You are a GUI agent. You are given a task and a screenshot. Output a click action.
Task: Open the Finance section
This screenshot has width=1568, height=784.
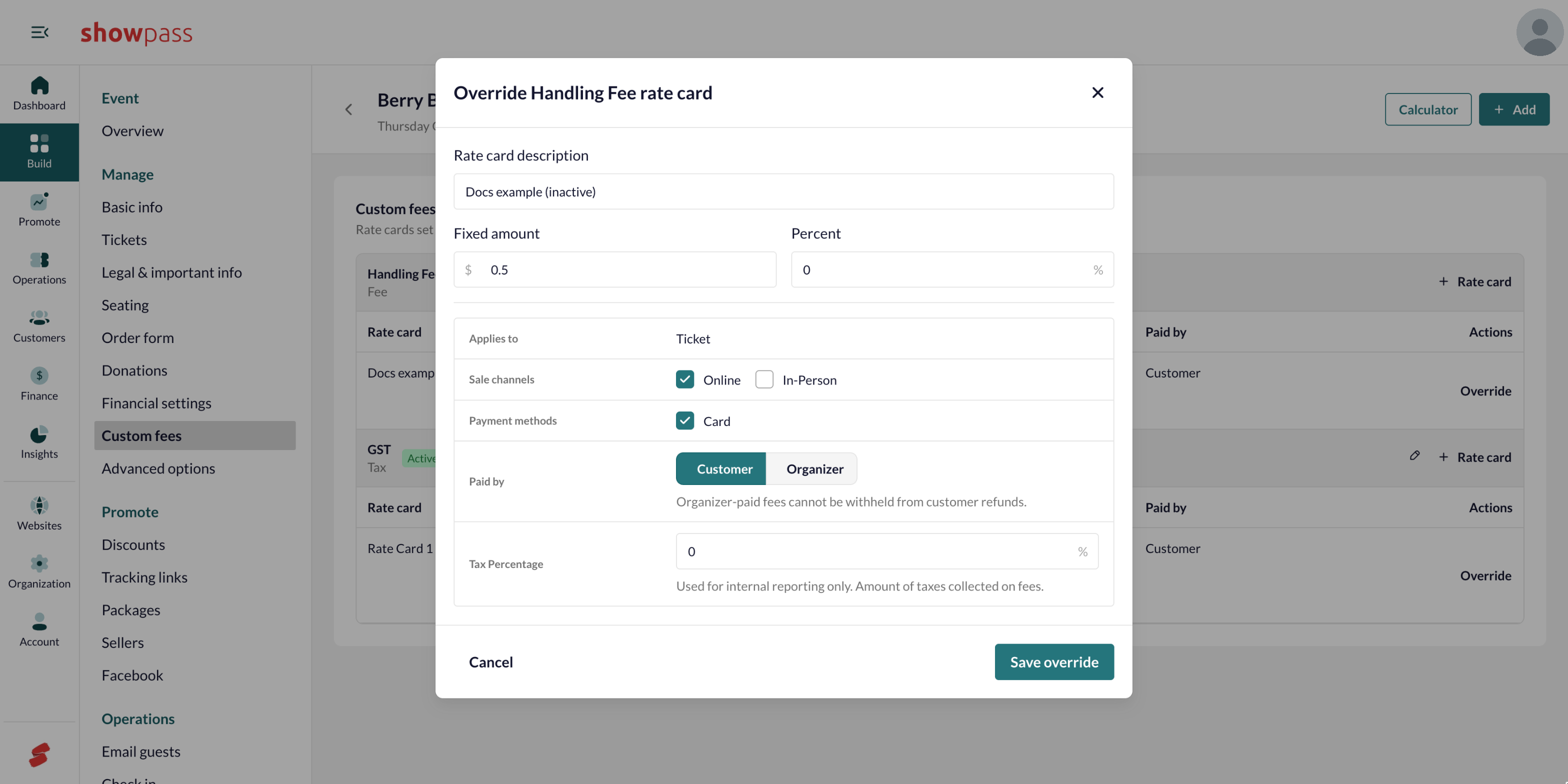pyautogui.click(x=39, y=384)
